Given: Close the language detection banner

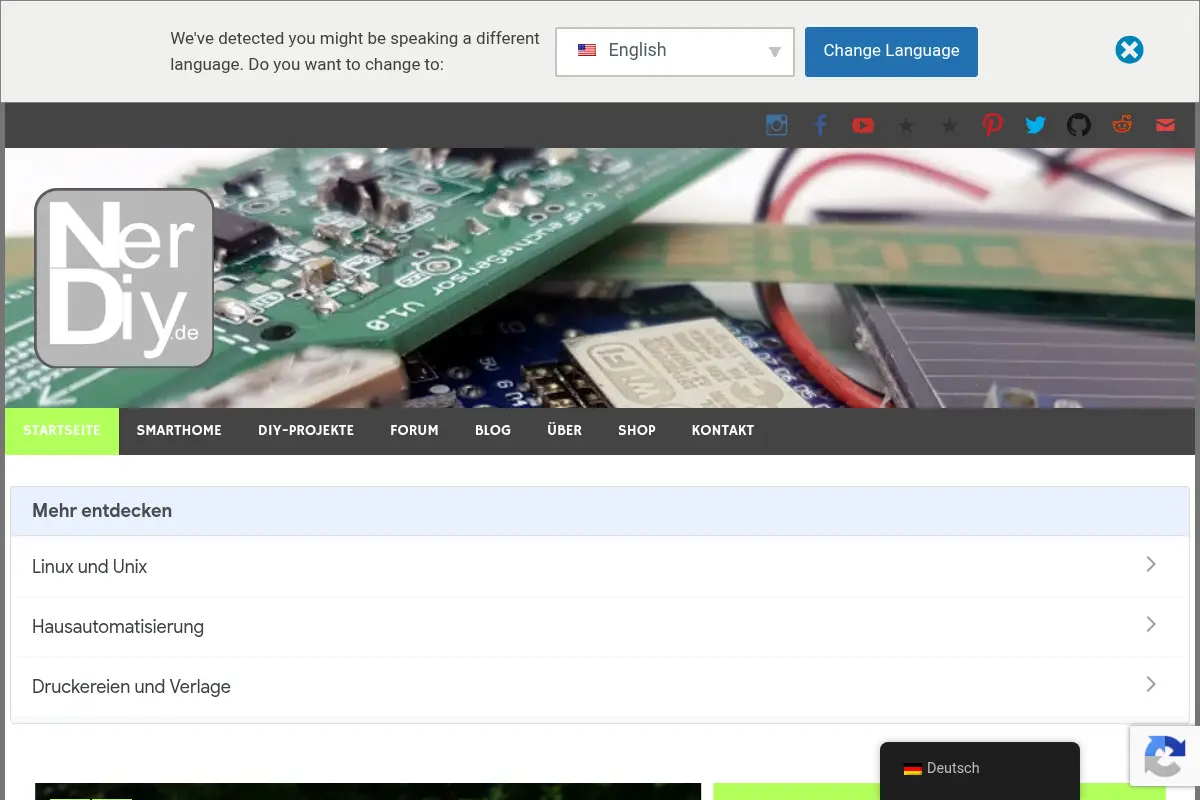Looking at the screenshot, I should tap(1129, 50).
